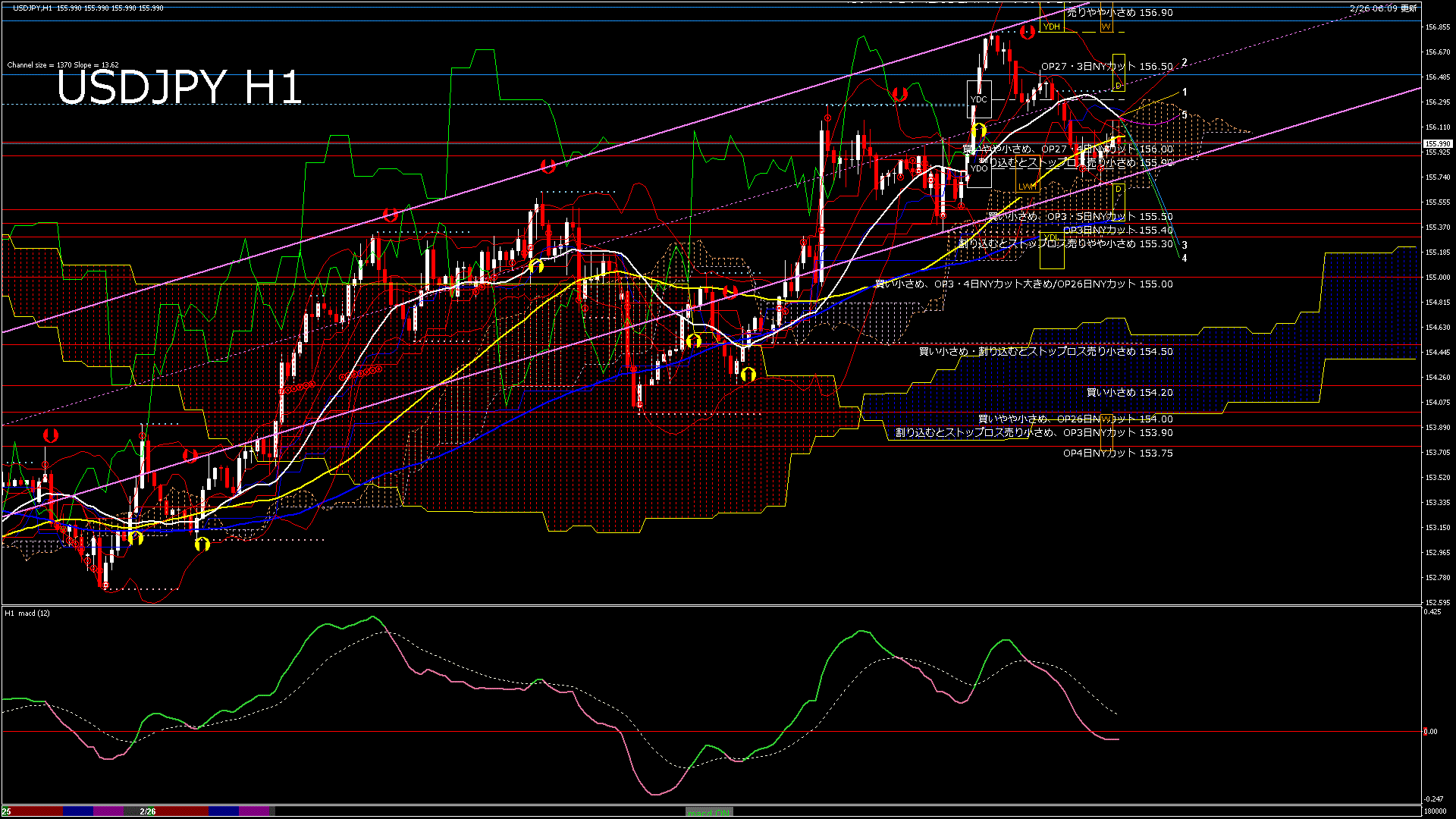Click the red circled sell signal near 155.90 label
The image size is (1456, 819).
[x=1081, y=167]
